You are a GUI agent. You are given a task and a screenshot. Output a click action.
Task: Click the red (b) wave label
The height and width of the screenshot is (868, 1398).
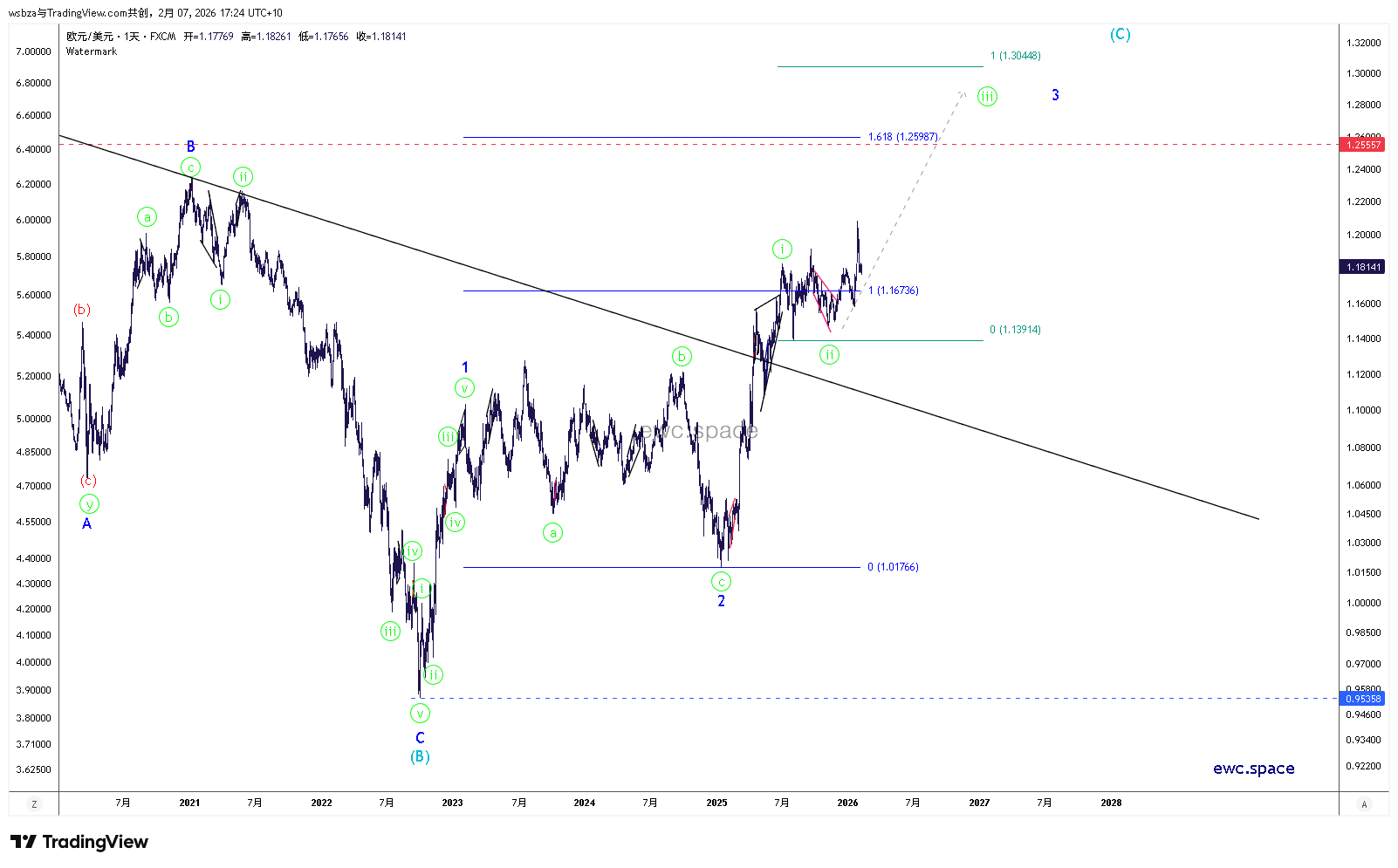(81, 310)
